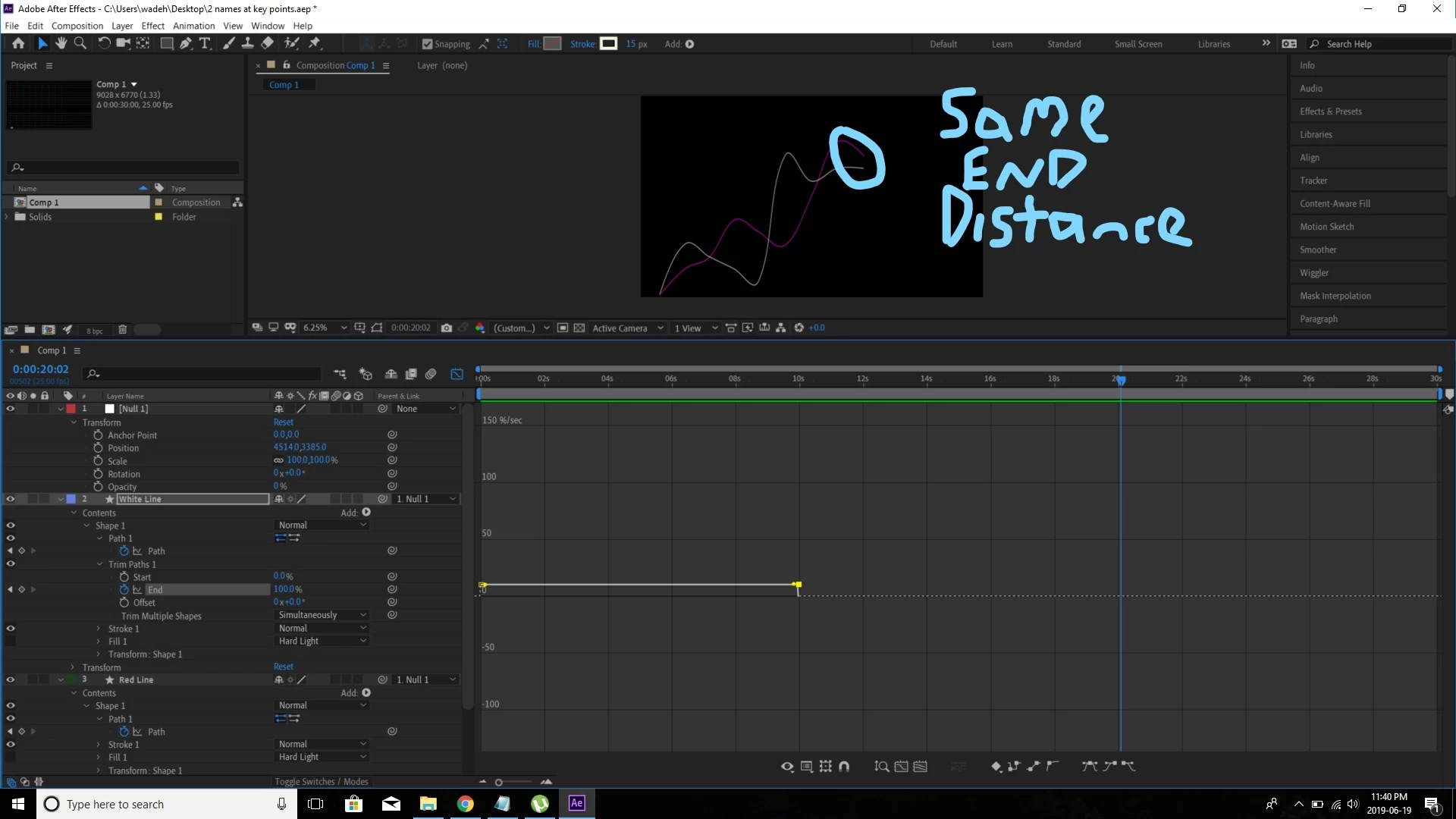Collapse the Trim Paths 1 group

coord(99,564)
